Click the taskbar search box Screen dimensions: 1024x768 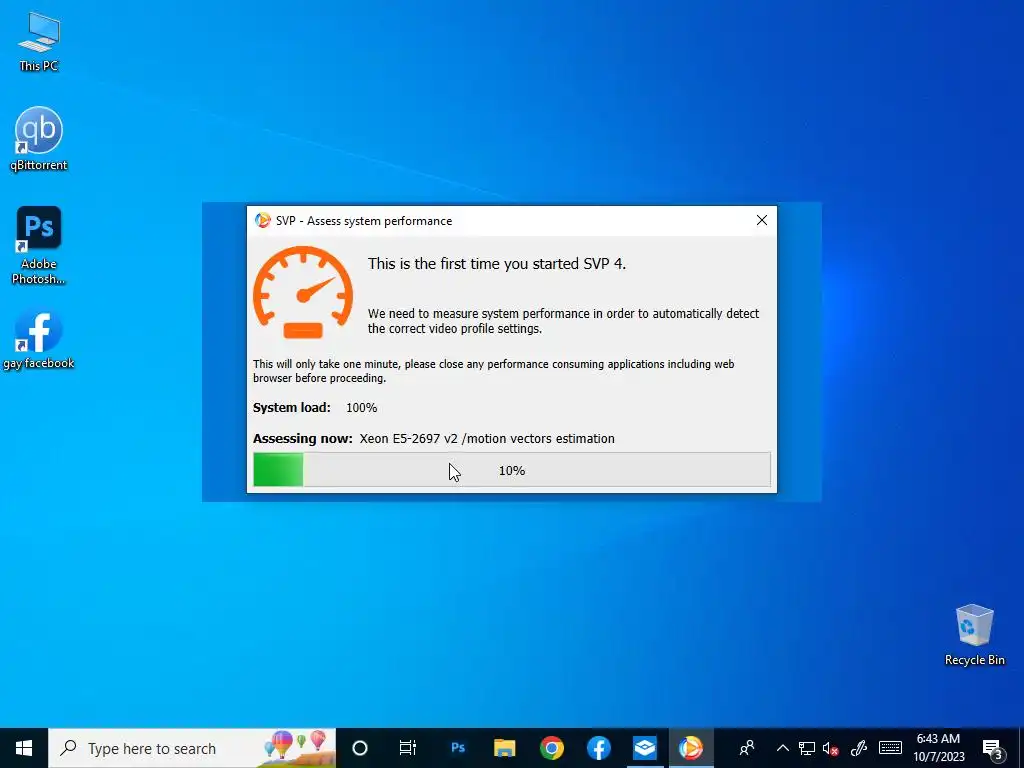192,748
